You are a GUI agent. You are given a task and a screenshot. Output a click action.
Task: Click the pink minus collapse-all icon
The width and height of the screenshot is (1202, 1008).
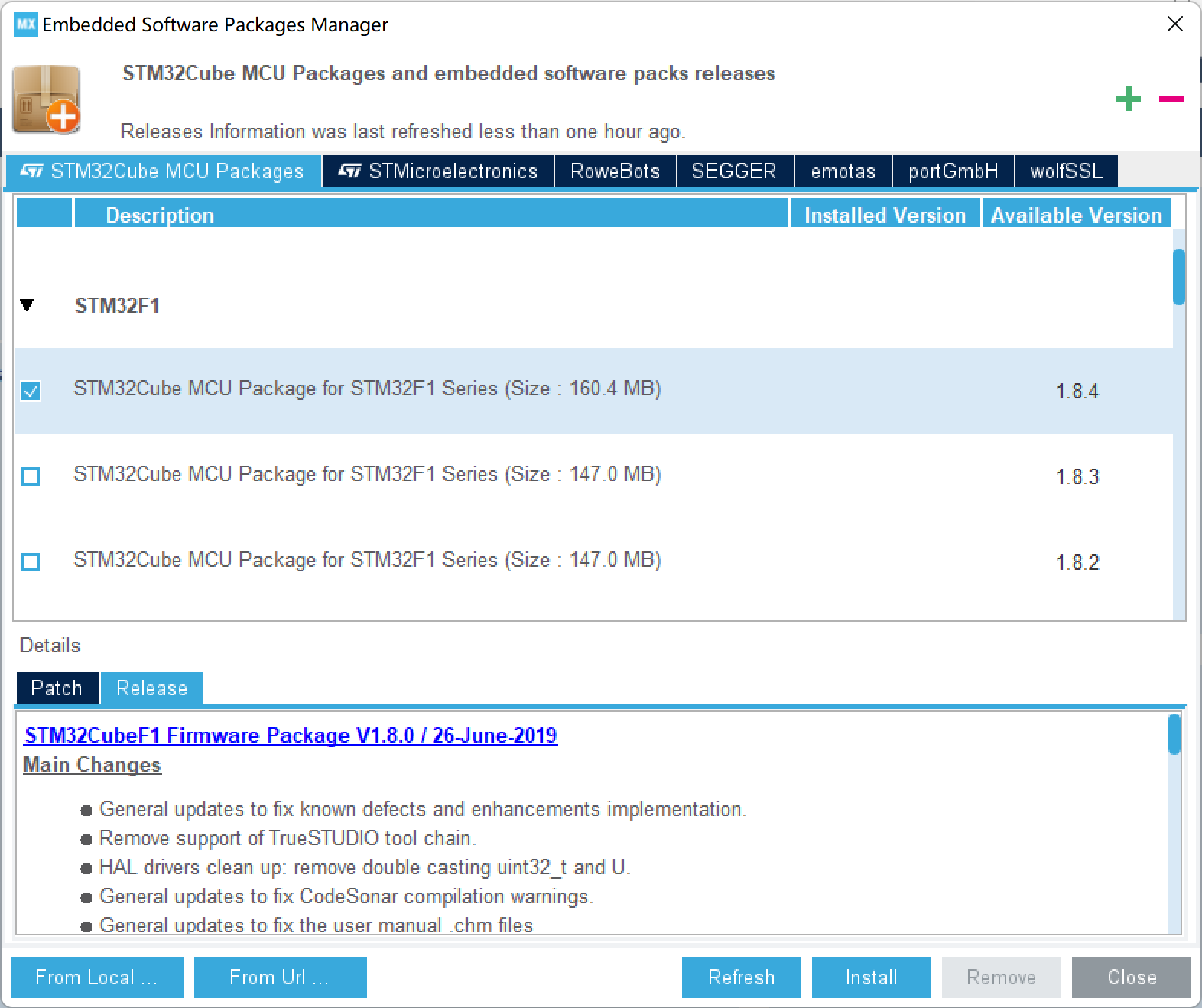tap(1171, 99)
